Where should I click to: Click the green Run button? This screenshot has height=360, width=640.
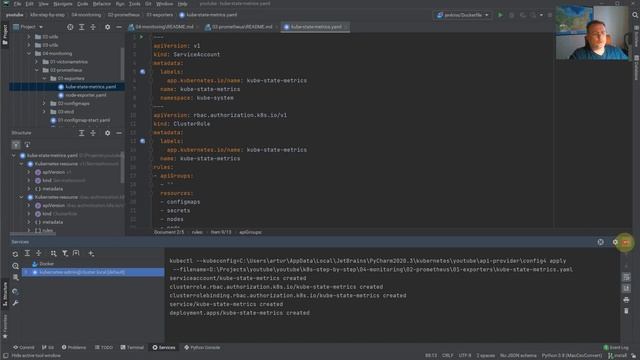[500, 15]
